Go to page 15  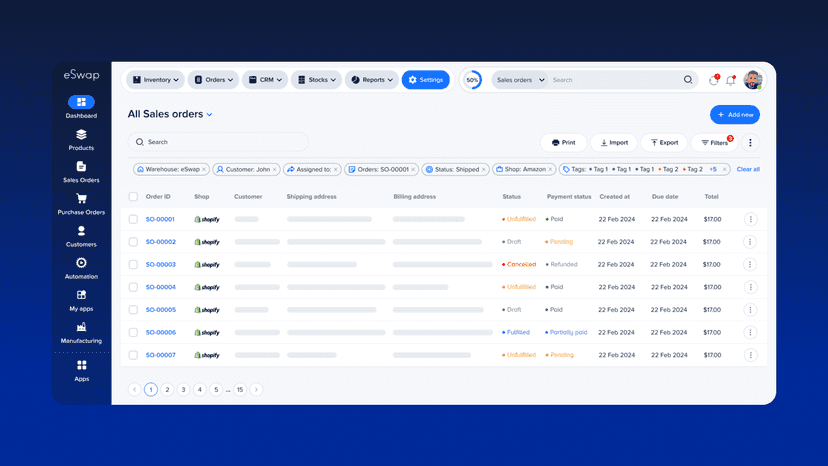tap(240, 390)
